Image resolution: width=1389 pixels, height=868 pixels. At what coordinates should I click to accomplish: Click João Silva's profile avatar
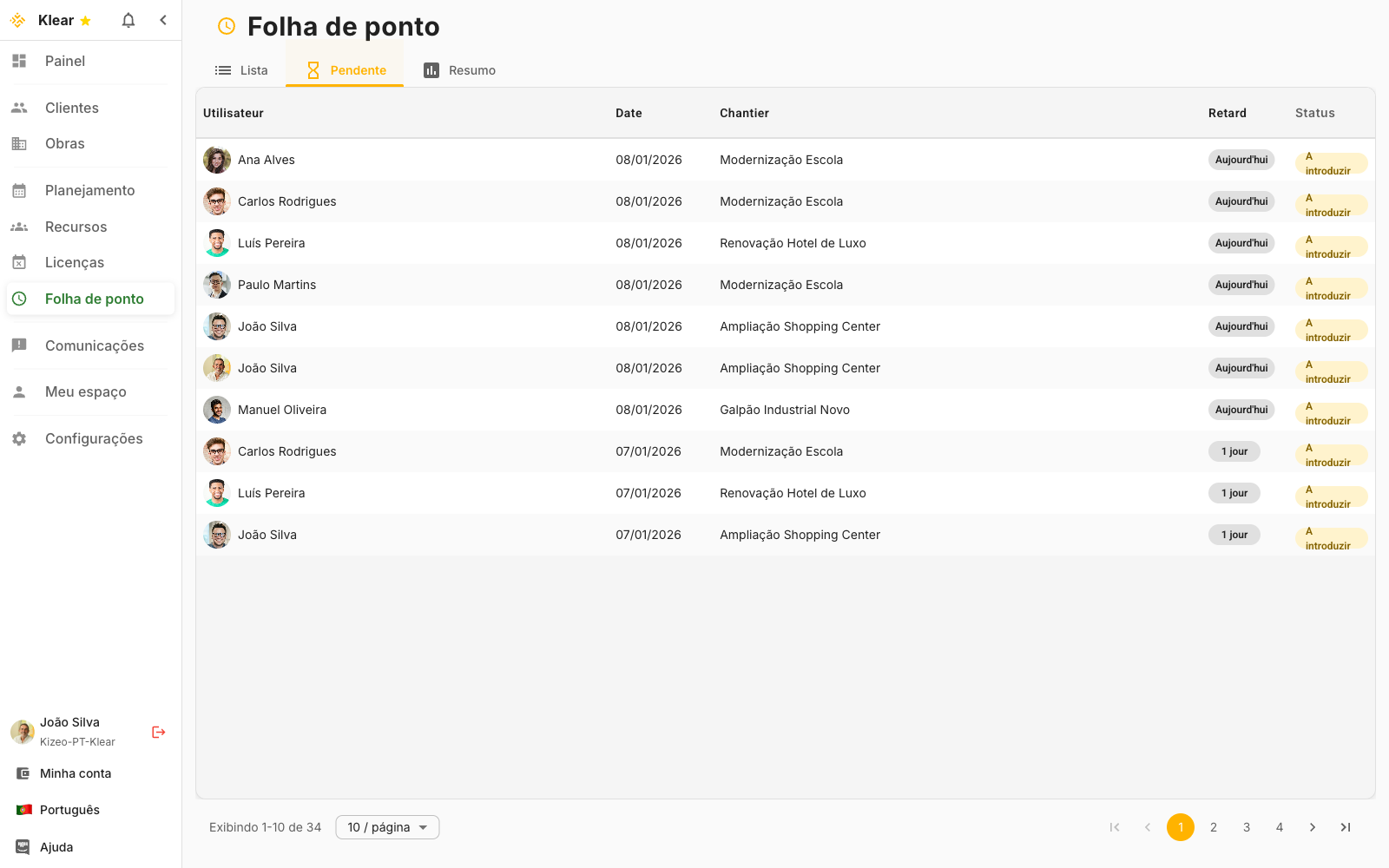coord(22,732)
